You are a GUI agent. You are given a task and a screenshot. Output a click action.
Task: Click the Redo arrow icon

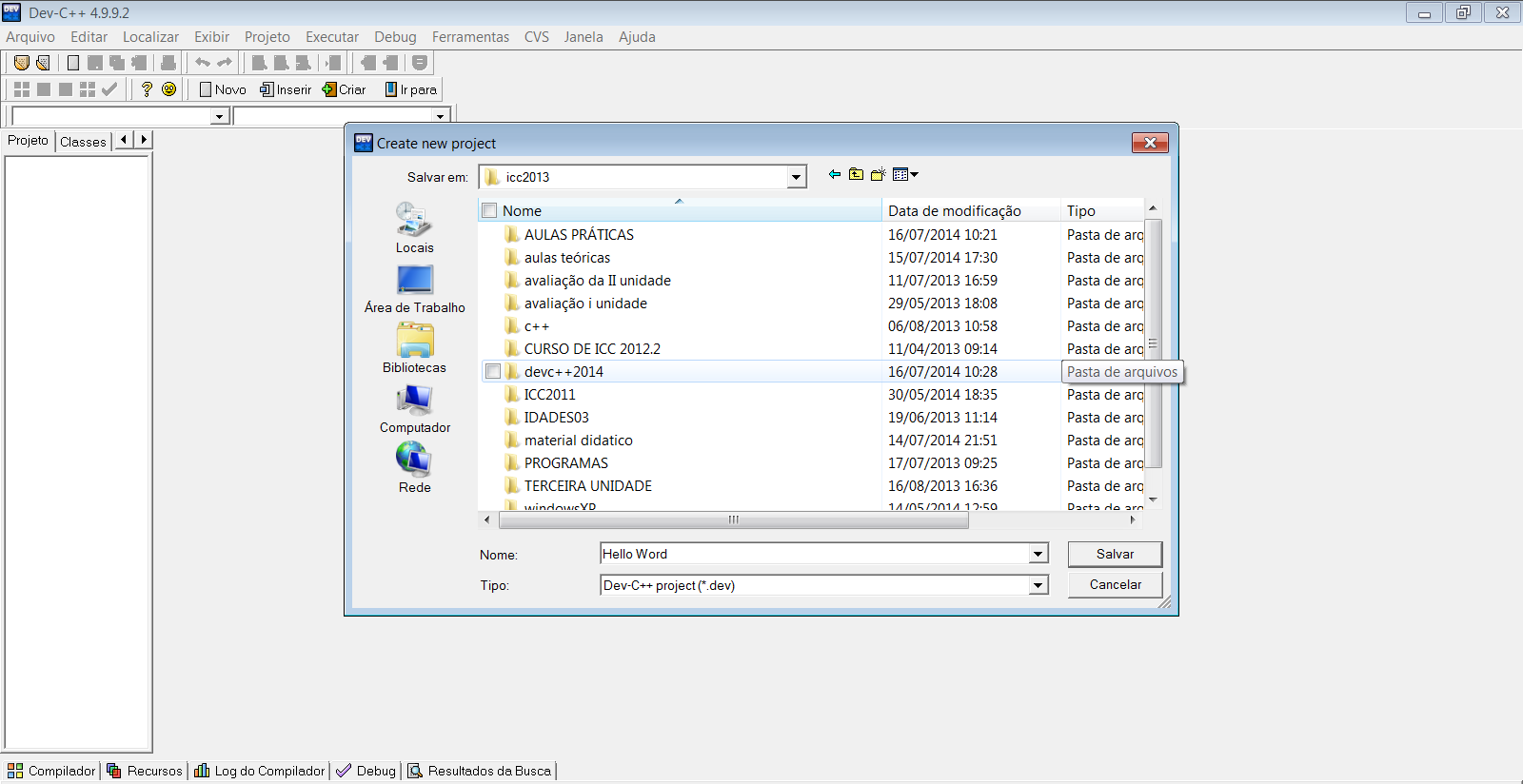pyautogui.click(x=225, y=63)
